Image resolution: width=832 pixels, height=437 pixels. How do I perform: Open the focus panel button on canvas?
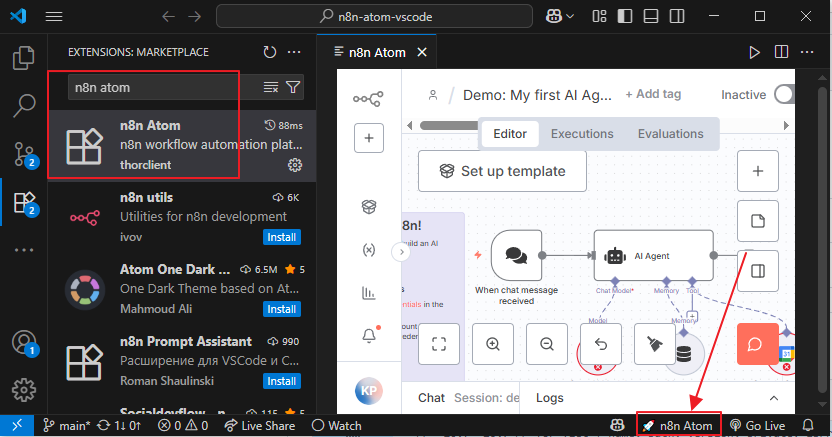point(758,271)
